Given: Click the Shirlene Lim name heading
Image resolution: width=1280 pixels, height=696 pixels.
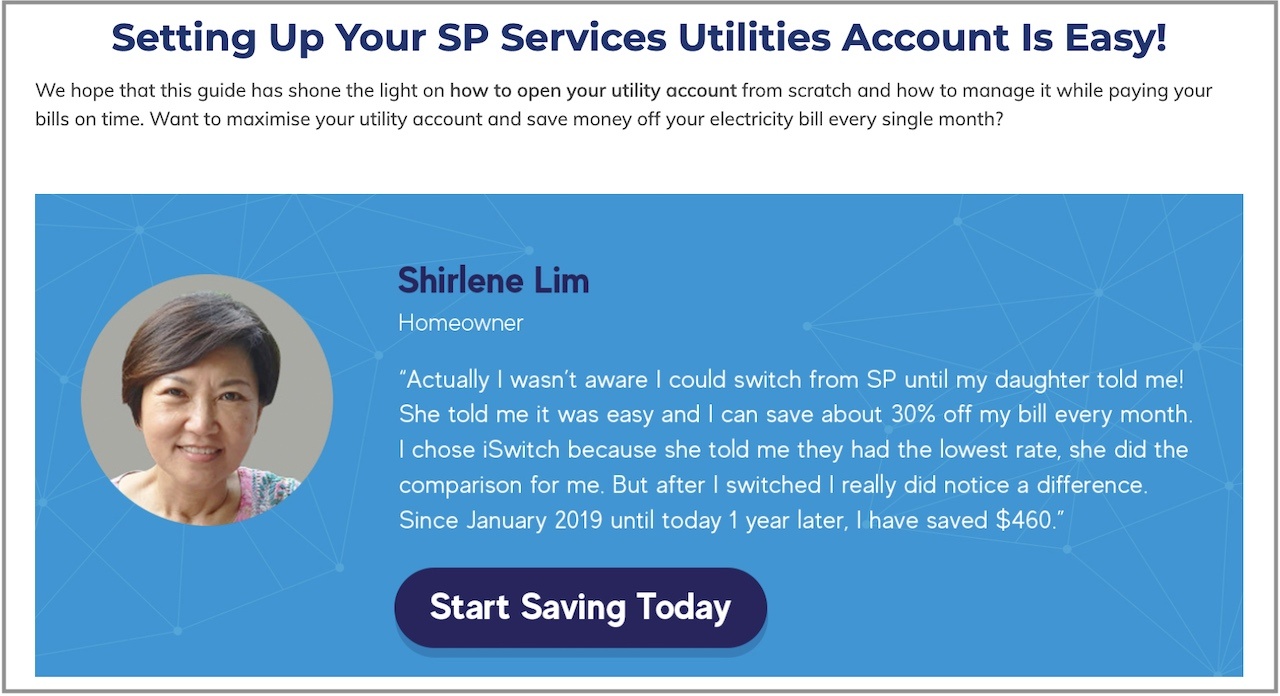Looking at the screenshot, I should (x=493, y=280).
